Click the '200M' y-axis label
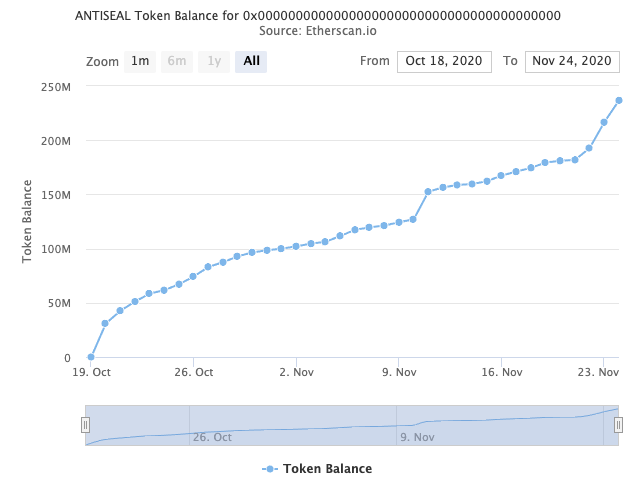The width and height of the screenshot is (633, 484). click(x=56, y=141)
